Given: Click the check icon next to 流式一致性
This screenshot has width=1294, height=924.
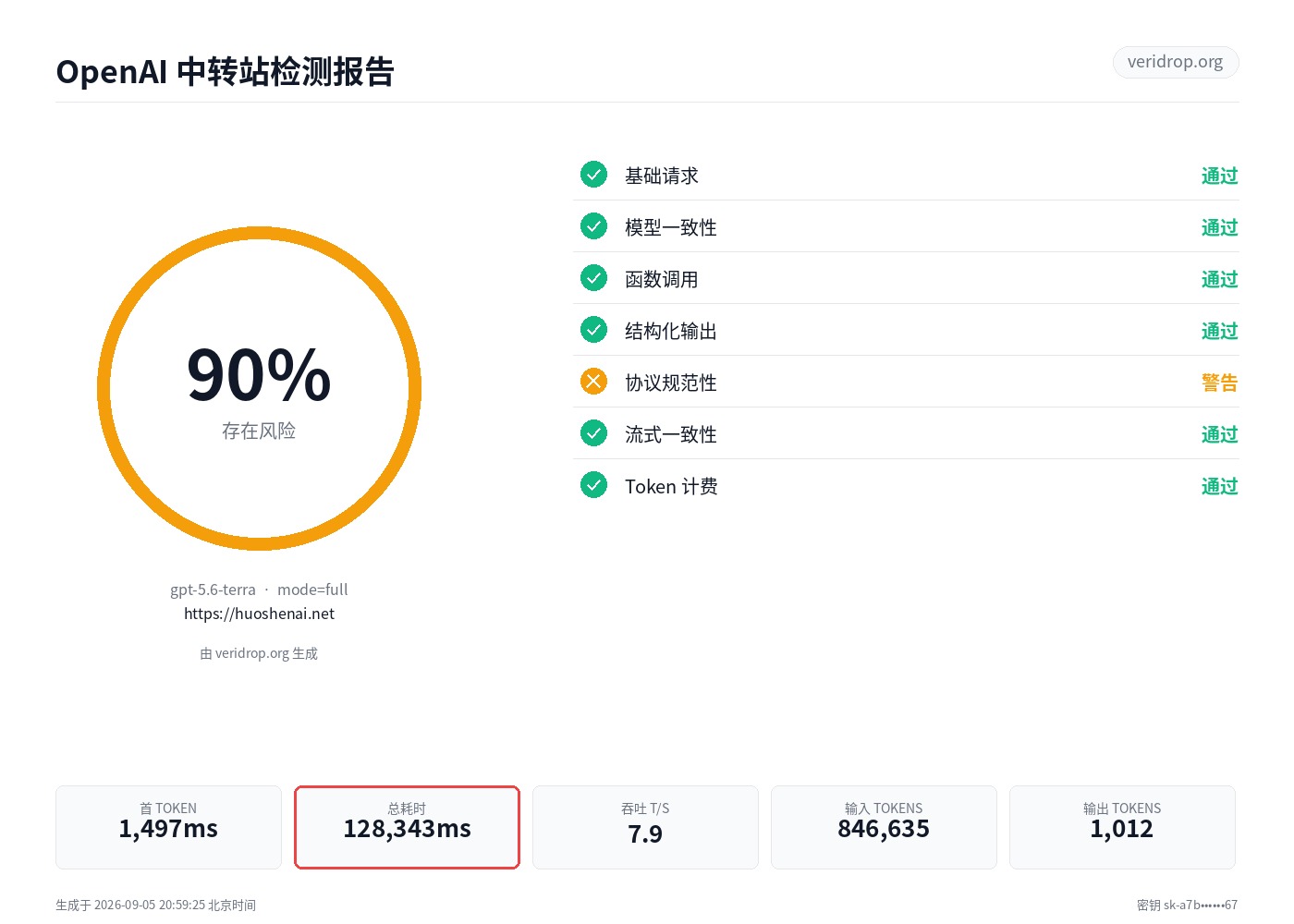Looking at the screenshot, I should pos(593,433).
